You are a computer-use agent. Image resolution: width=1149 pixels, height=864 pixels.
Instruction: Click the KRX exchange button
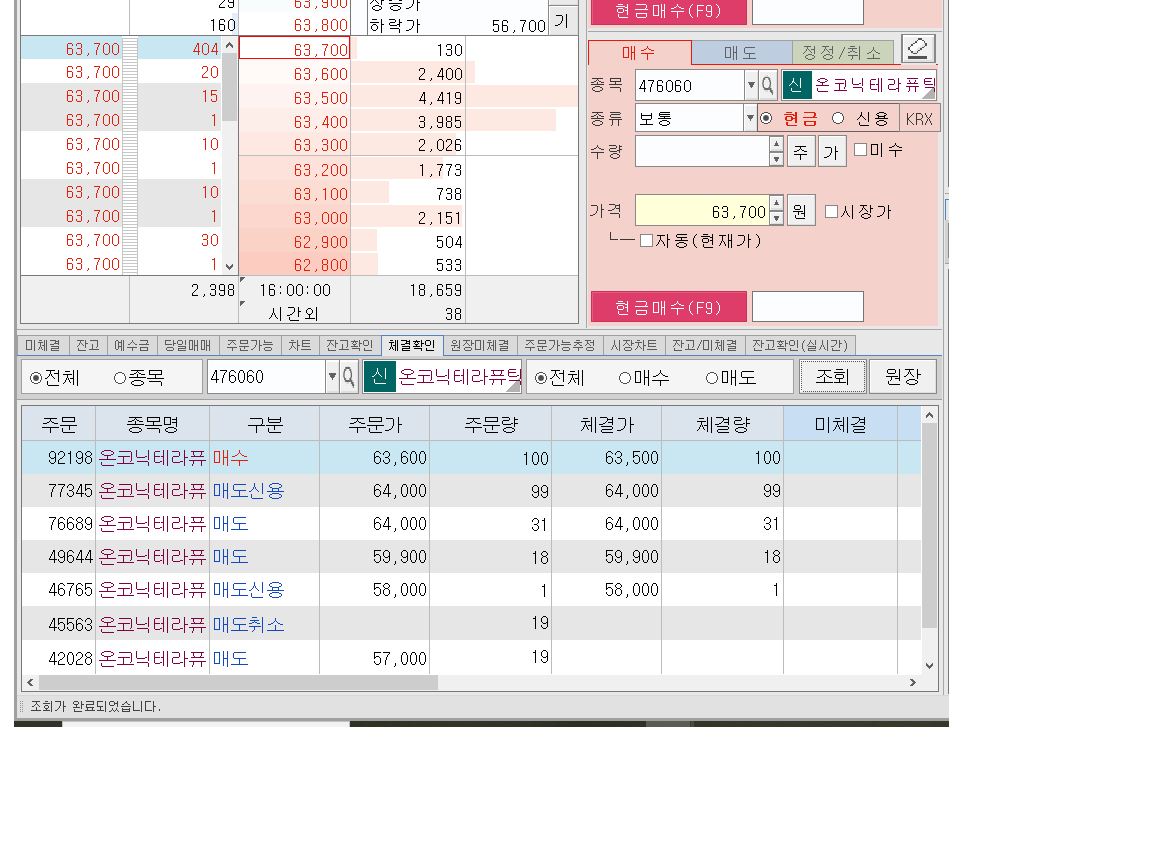[x=919, y=119]
